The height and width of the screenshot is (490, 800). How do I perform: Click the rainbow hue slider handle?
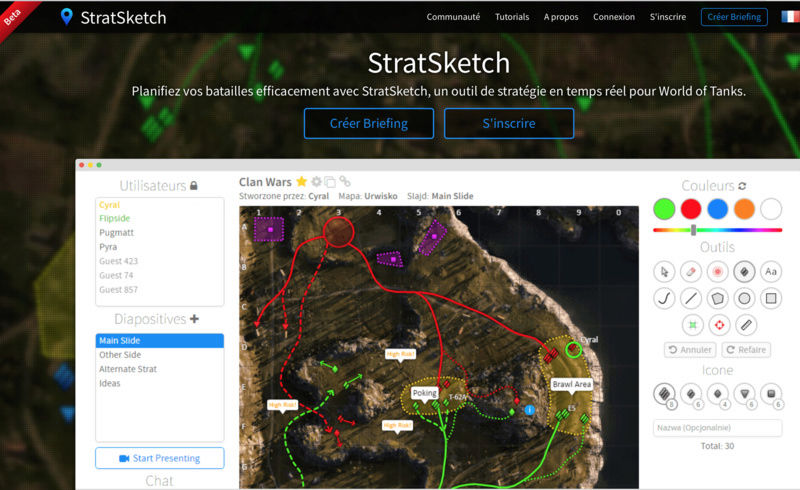pyautogui.click(x=693, y=230)
